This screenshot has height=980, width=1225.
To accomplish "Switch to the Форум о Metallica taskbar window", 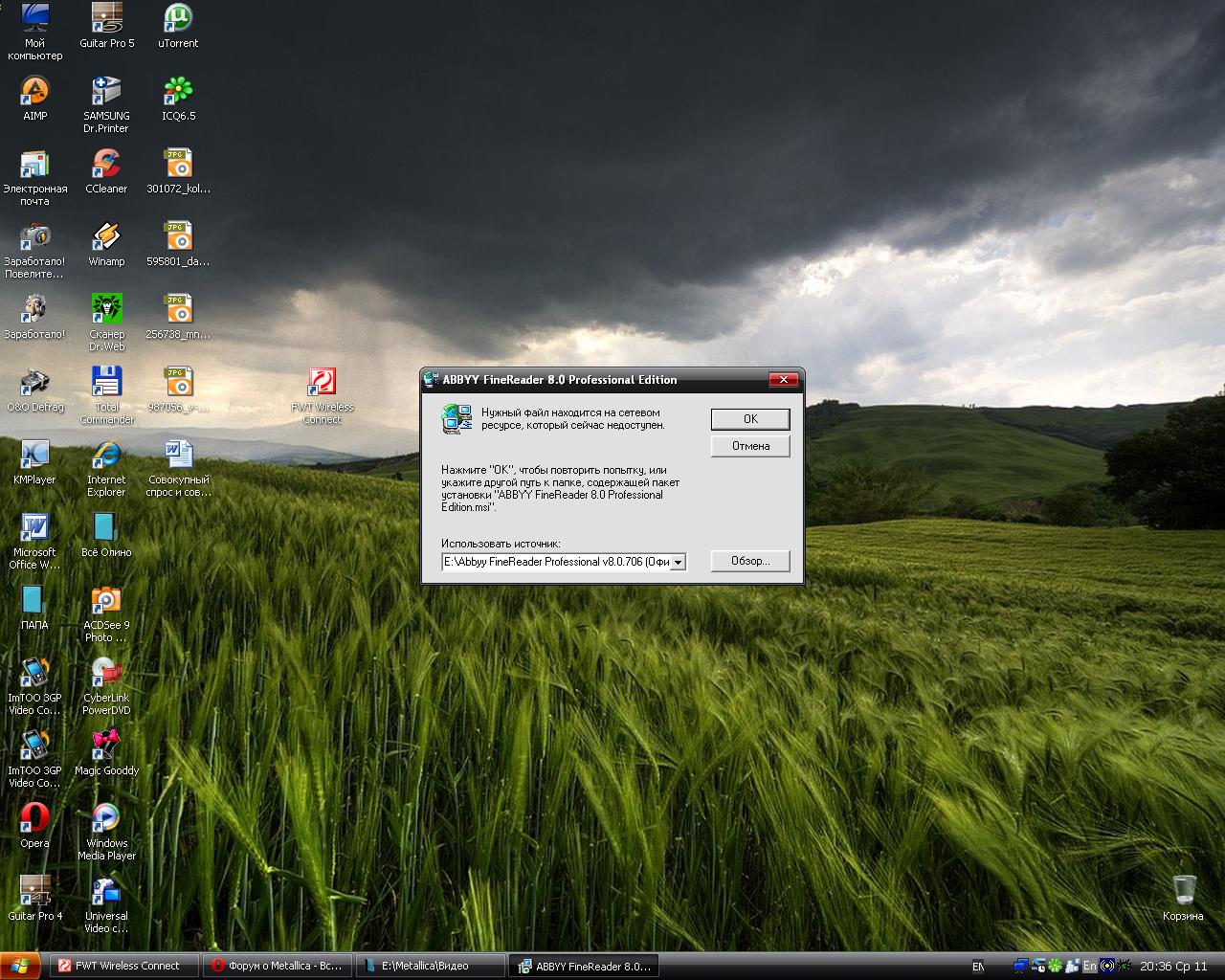I will coord(277,966).
